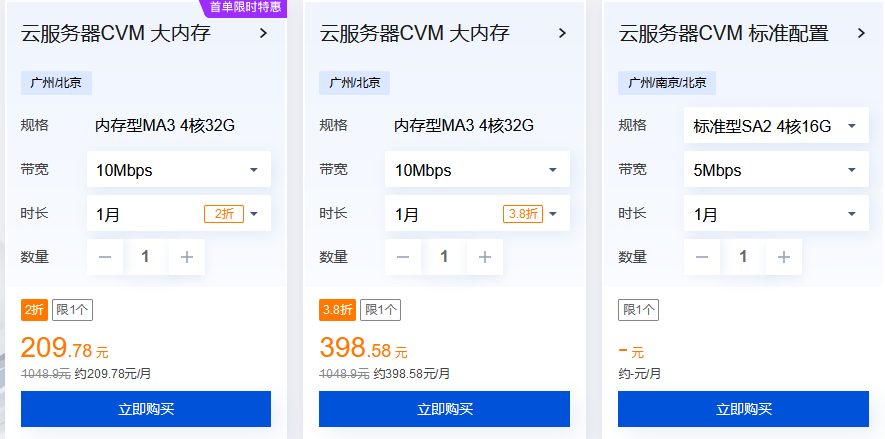Click the 限1个 tag on the 标准配置 card
This screenshot has height=439, width=885.
pyautogui.click(x=638, y=310)
